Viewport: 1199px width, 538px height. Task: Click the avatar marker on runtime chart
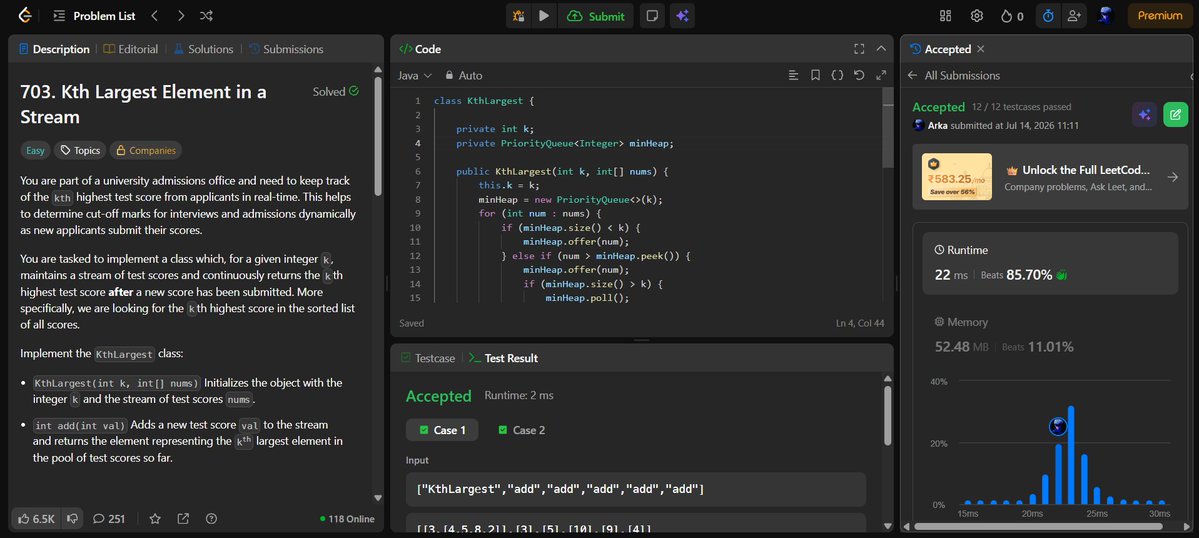pos(1058,426)
